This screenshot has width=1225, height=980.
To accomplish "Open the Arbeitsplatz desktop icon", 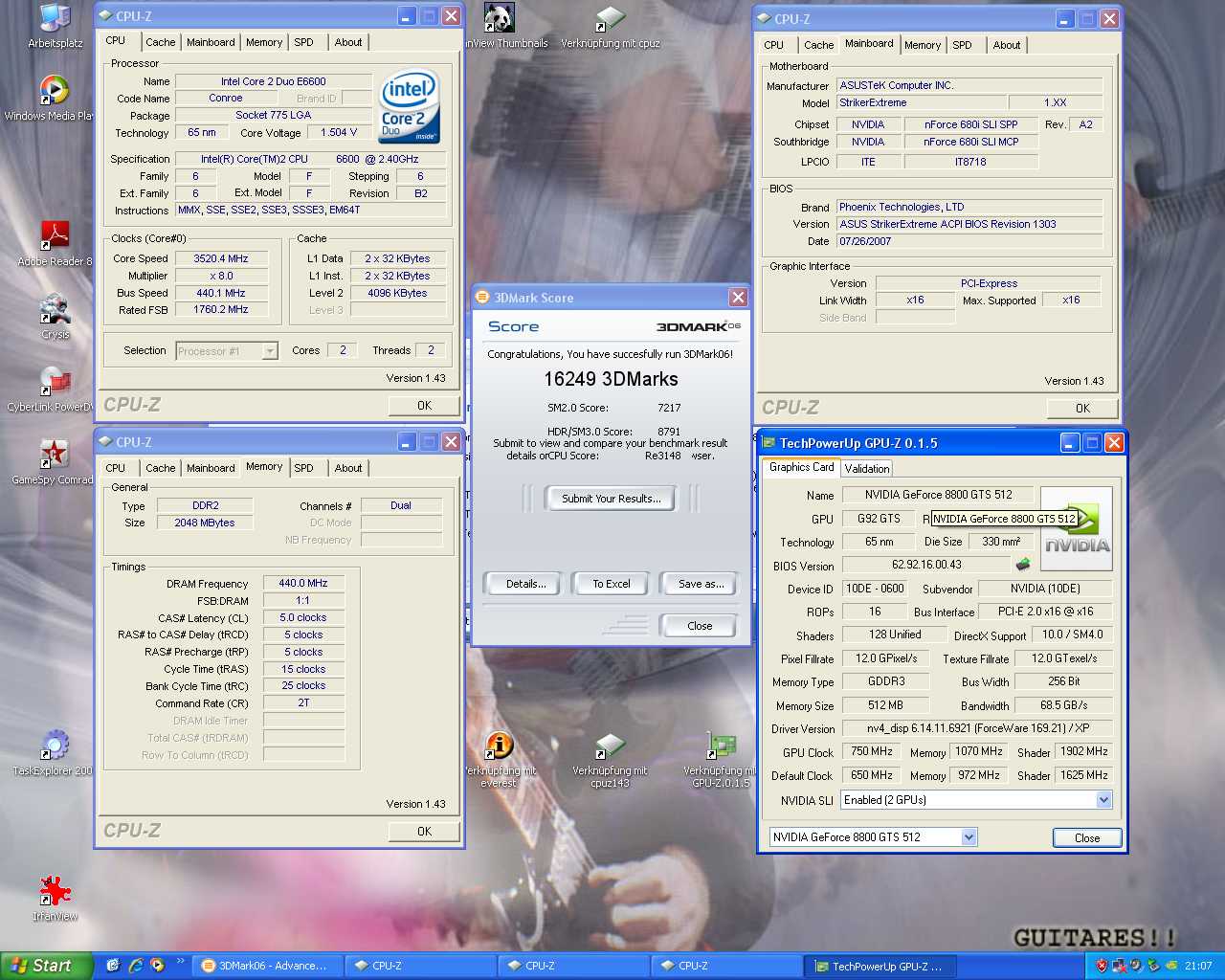I will click(x=55, y=25).
